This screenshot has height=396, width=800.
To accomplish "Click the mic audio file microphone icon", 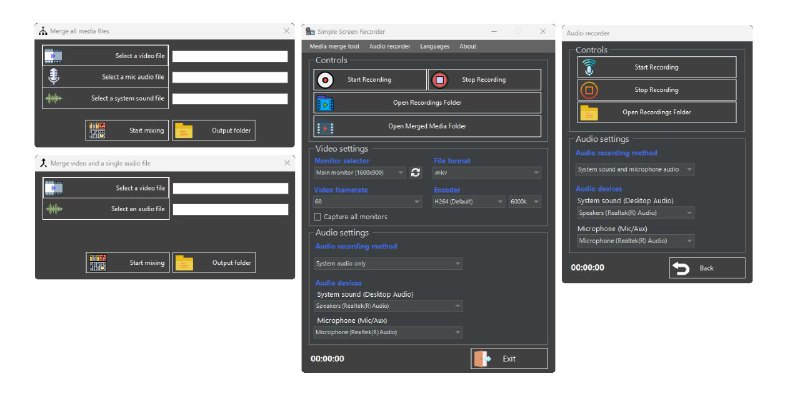I will pyautogui.click(x=54, y=77).
